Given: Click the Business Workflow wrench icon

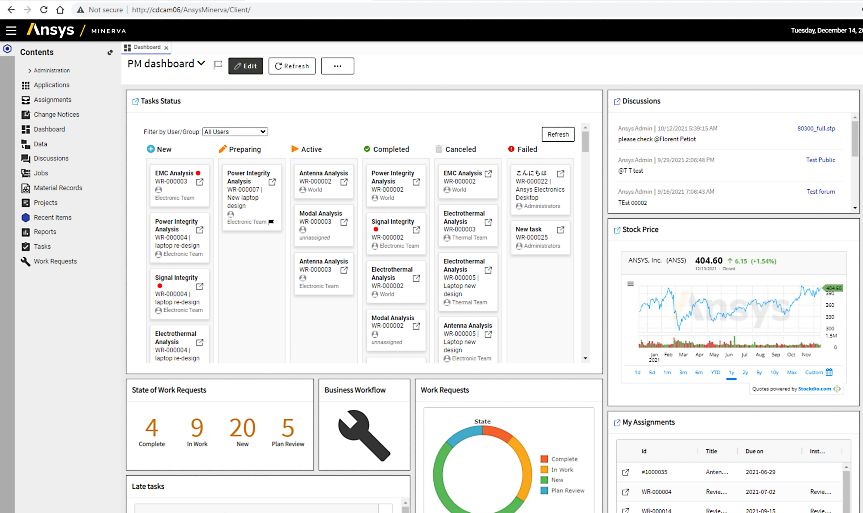Looking at the screenshot, I should pos(364,435).
